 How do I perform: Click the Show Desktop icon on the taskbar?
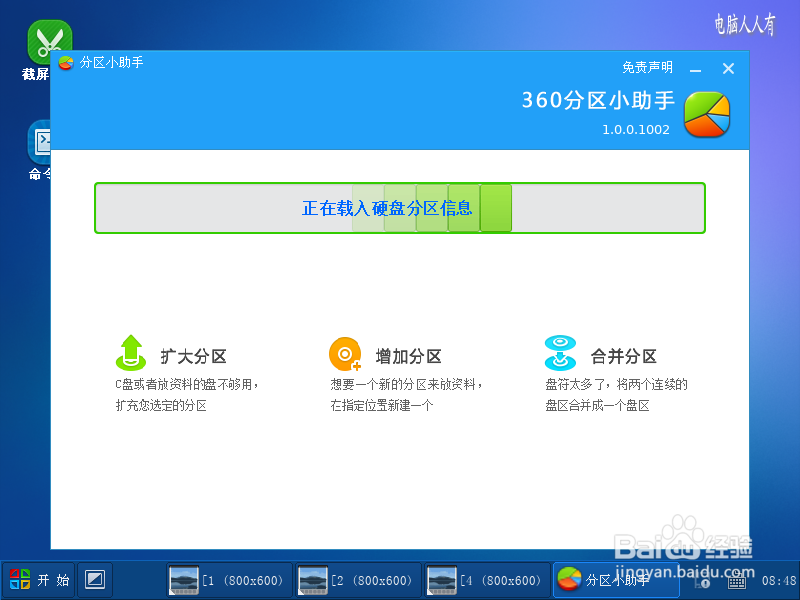[x=94, y=580]
